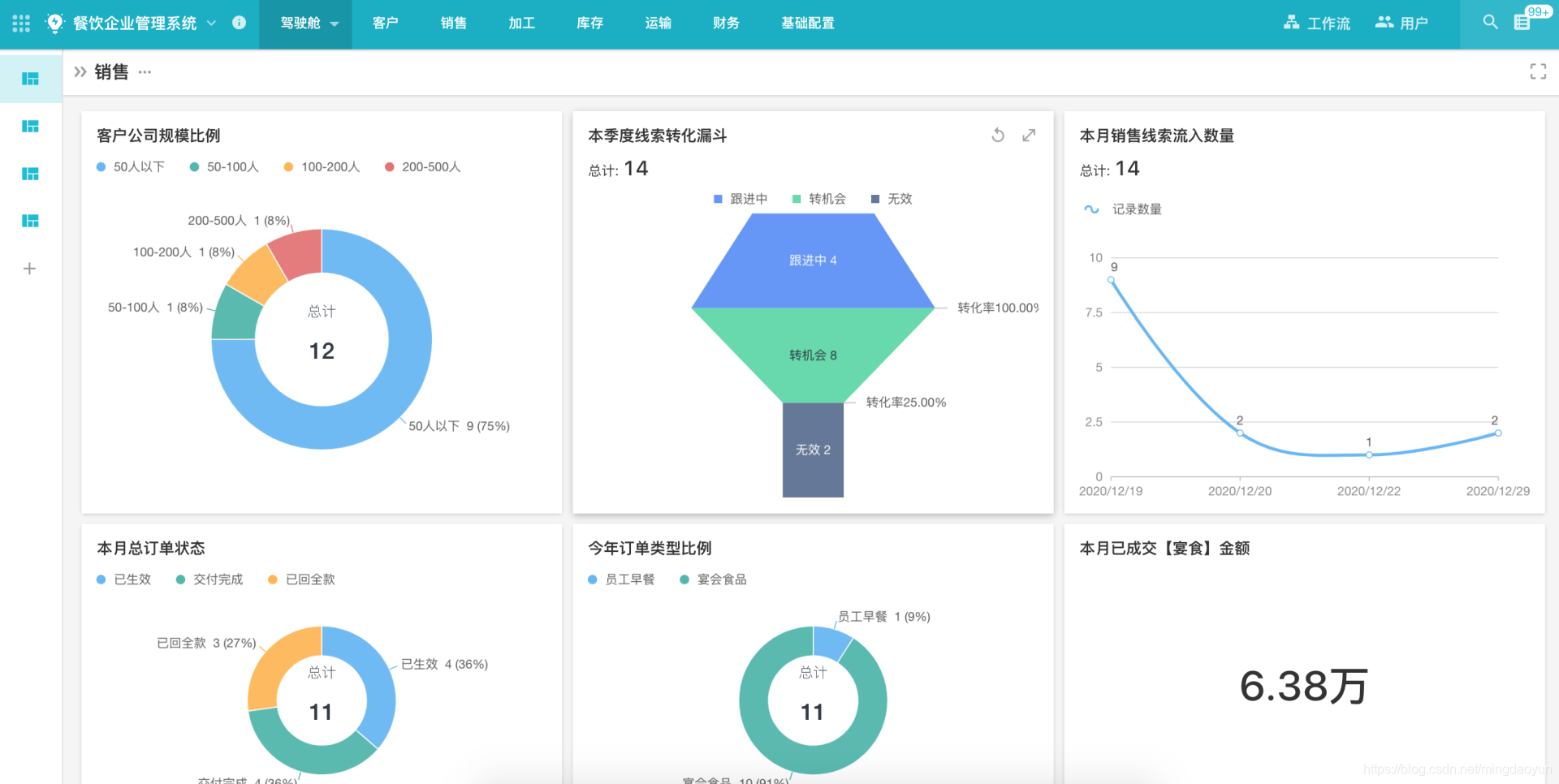The height and width of the screenshot is (784, 1559).
Task: Click the orange 100-200人 donut slice
Action: coord(256,276)
